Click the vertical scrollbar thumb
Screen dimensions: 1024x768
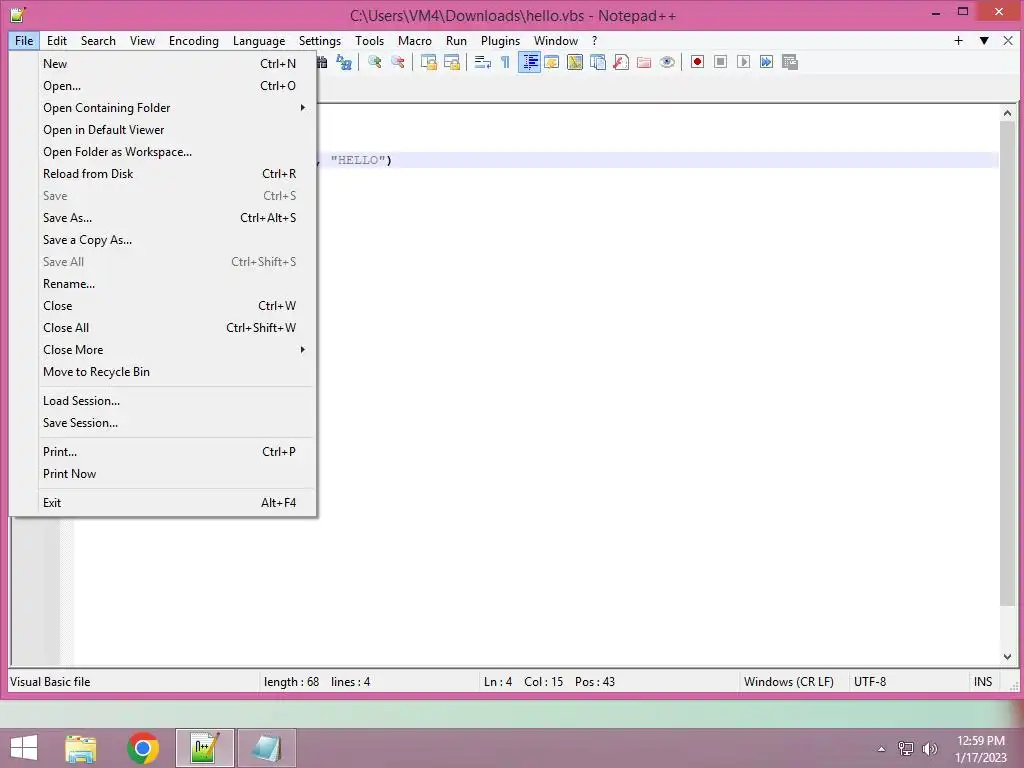(x=1007, y=363)
